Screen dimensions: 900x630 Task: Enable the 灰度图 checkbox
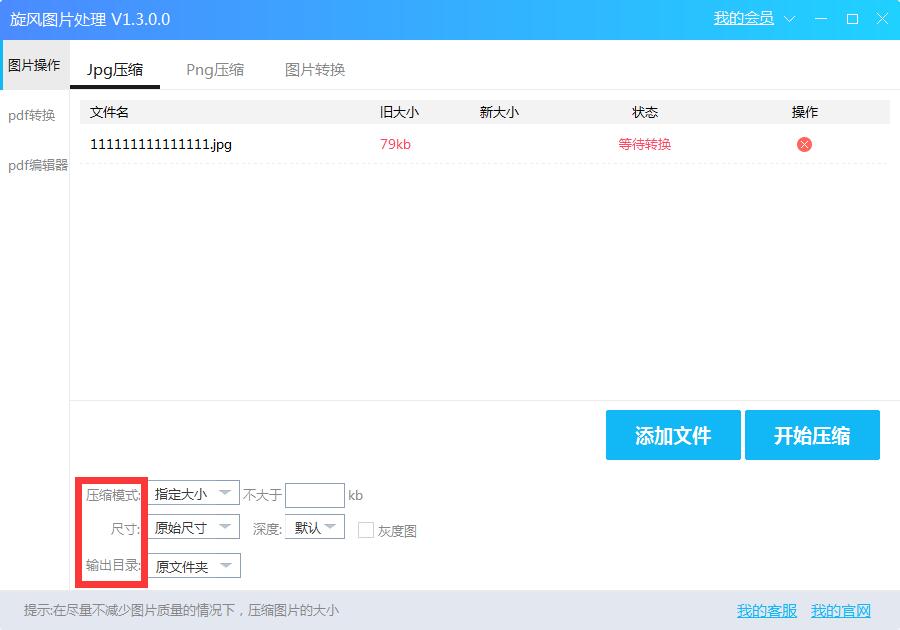(366, 528)
